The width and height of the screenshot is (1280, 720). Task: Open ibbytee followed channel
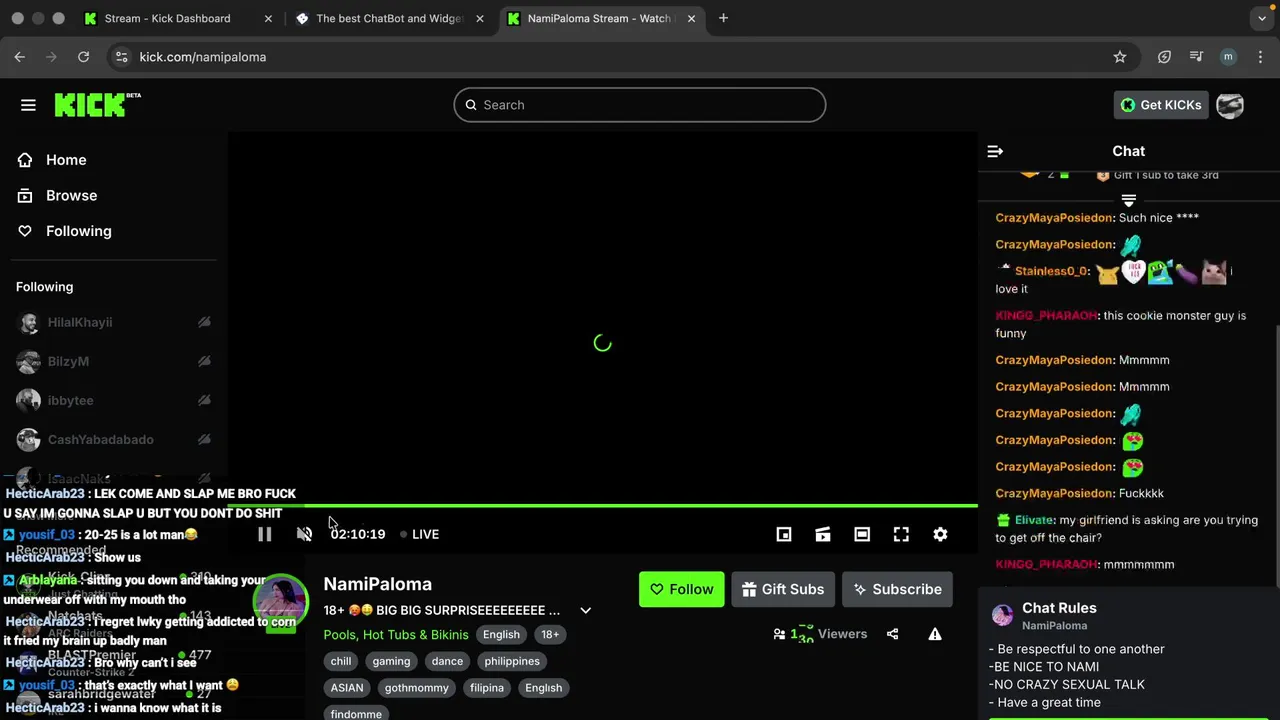tap(115, 400)
